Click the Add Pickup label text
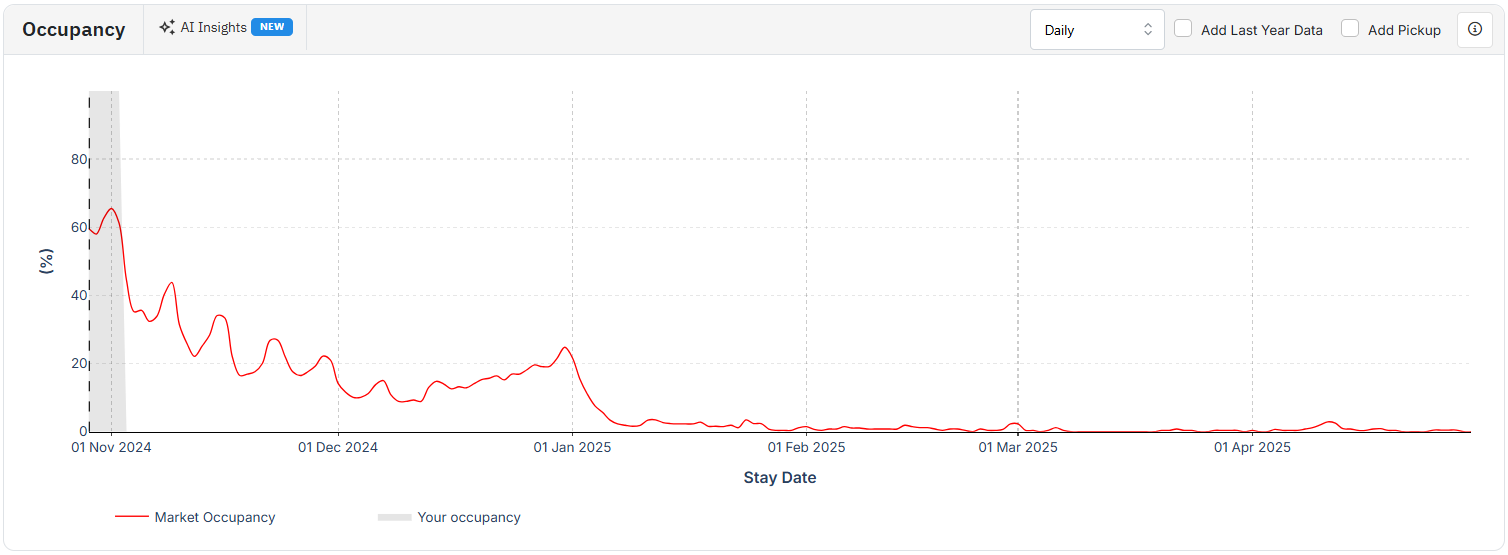 coord(1404,30)
